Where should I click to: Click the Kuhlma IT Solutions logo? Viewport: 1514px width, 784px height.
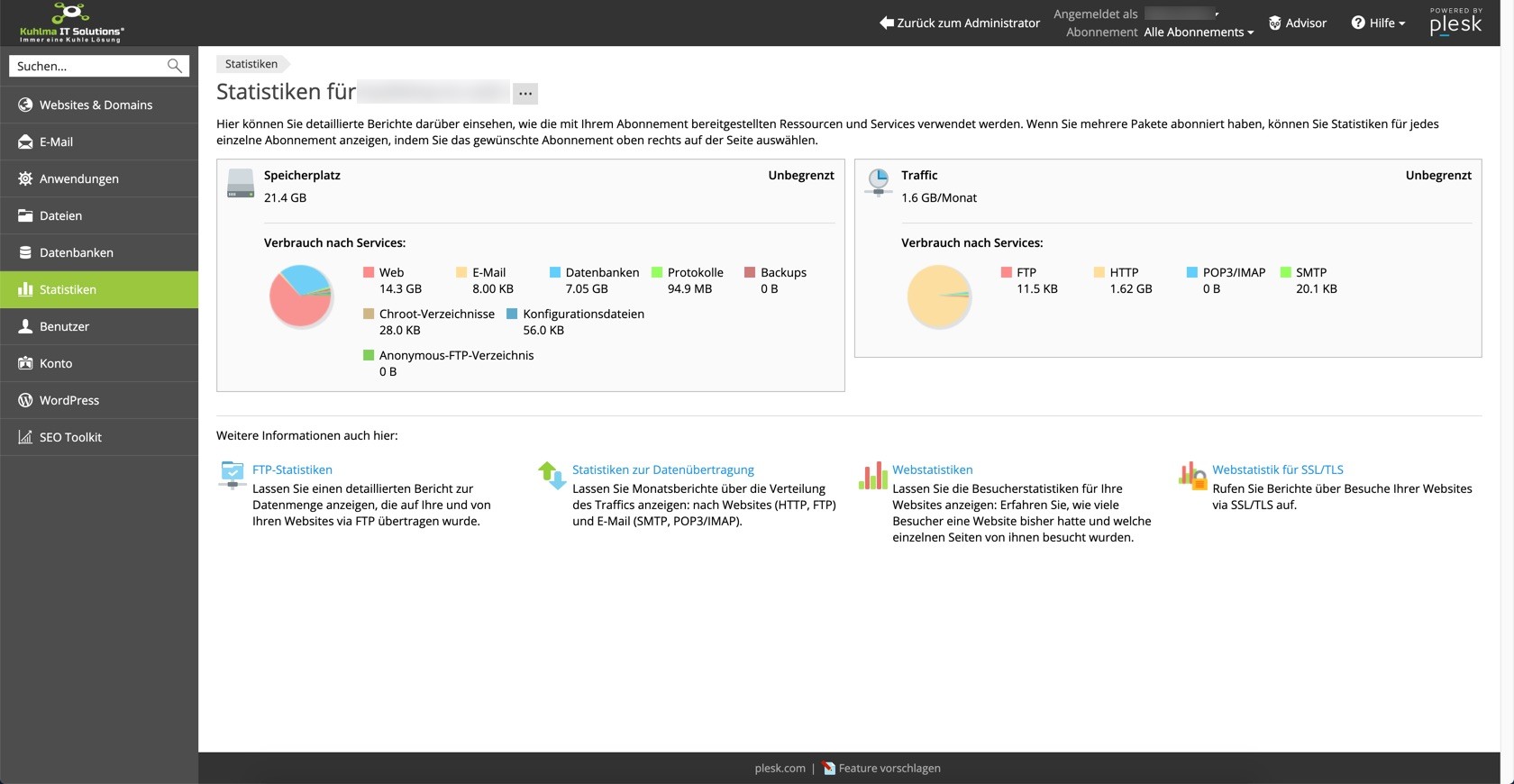pyautogui.click(x=71, y=23)
